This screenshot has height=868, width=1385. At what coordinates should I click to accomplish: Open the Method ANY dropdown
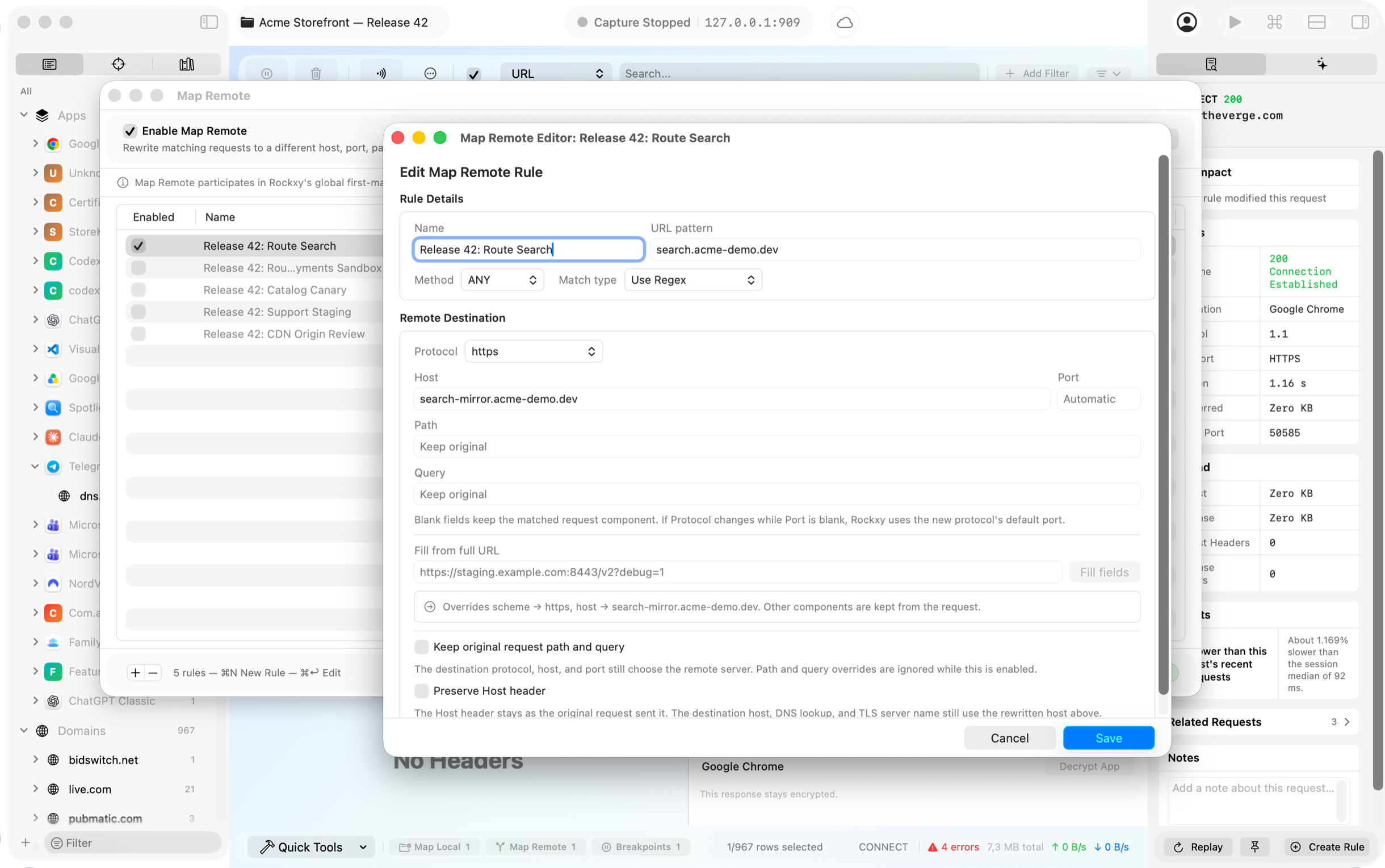(x=502, y=279)
